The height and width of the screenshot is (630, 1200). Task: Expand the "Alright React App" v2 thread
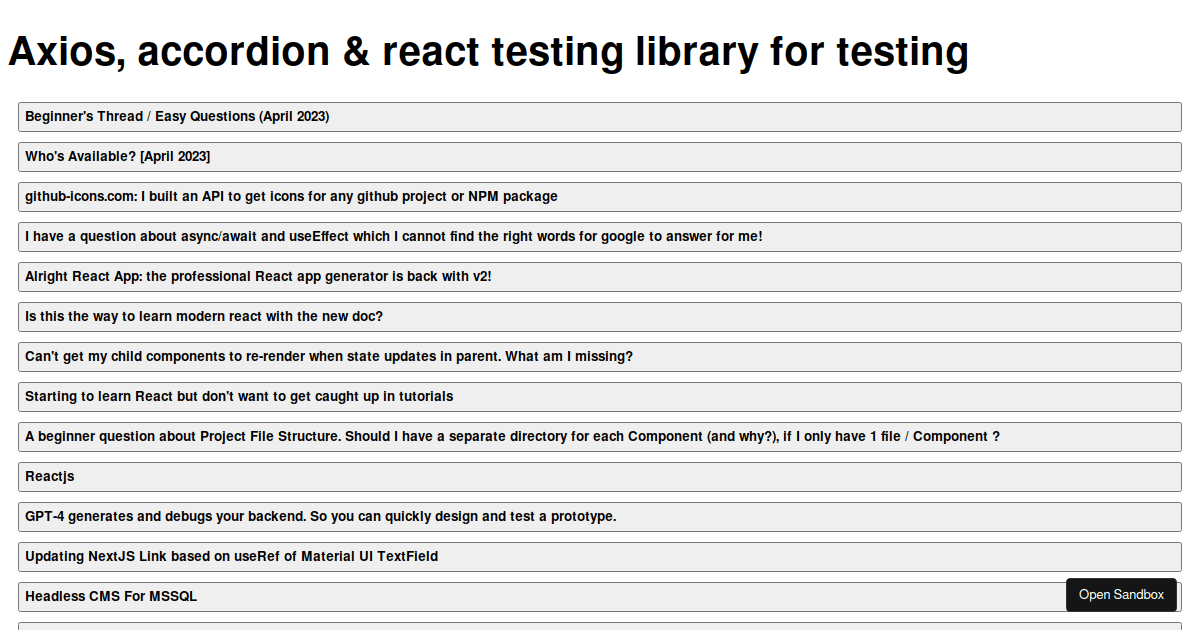600,276
